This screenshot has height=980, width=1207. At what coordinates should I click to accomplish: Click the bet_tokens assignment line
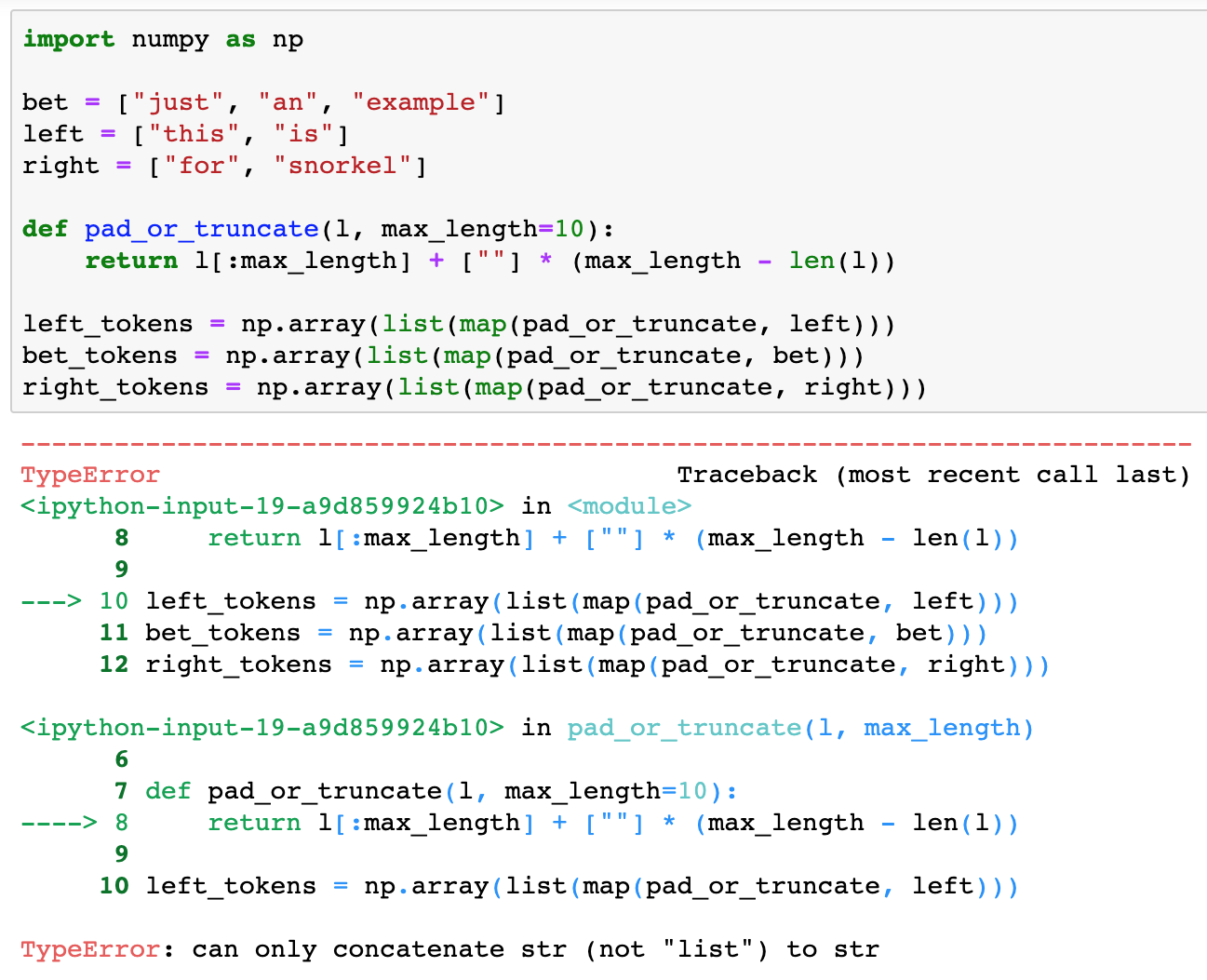click(x=437, y=355)
